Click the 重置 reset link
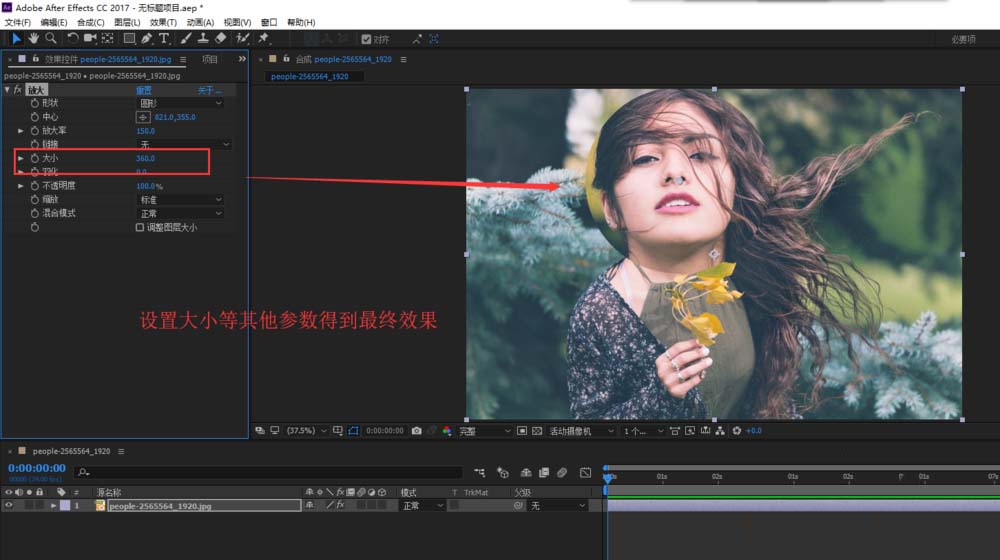Screen dimensions: 1000x560 point(144,90)
